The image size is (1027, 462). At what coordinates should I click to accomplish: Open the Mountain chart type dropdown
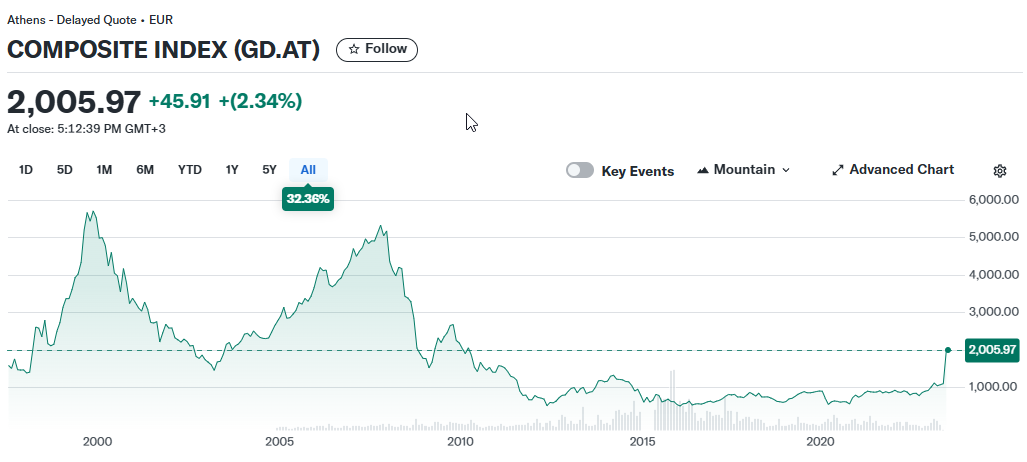(743, 170)
